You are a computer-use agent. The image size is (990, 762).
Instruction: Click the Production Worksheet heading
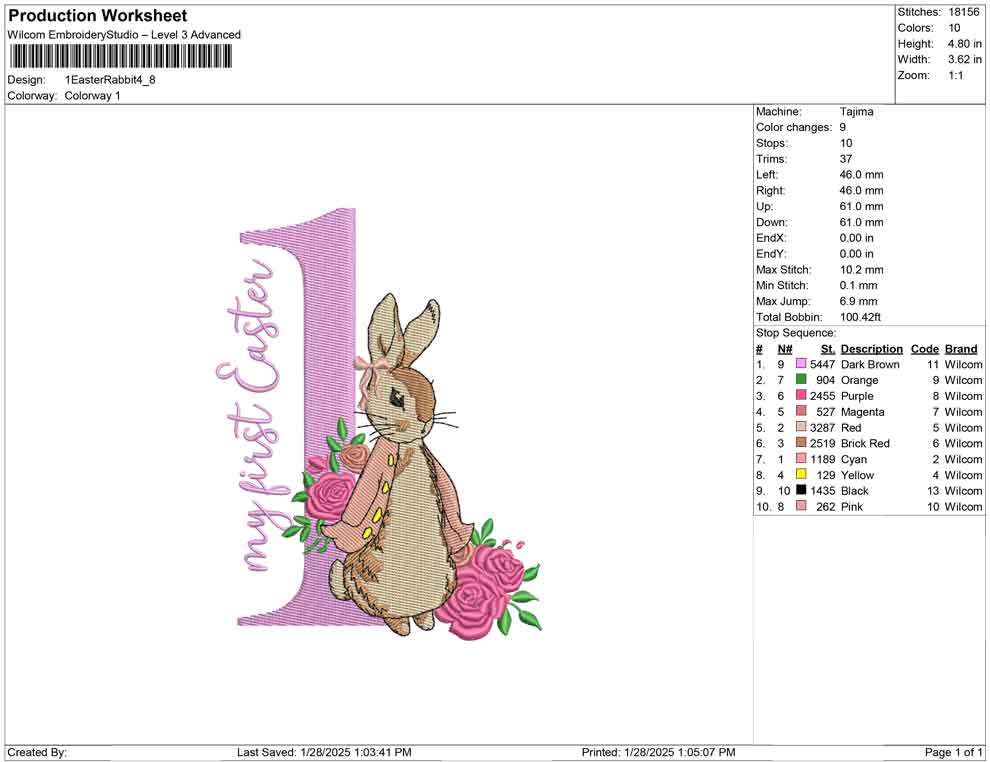(x=98, y=16)
